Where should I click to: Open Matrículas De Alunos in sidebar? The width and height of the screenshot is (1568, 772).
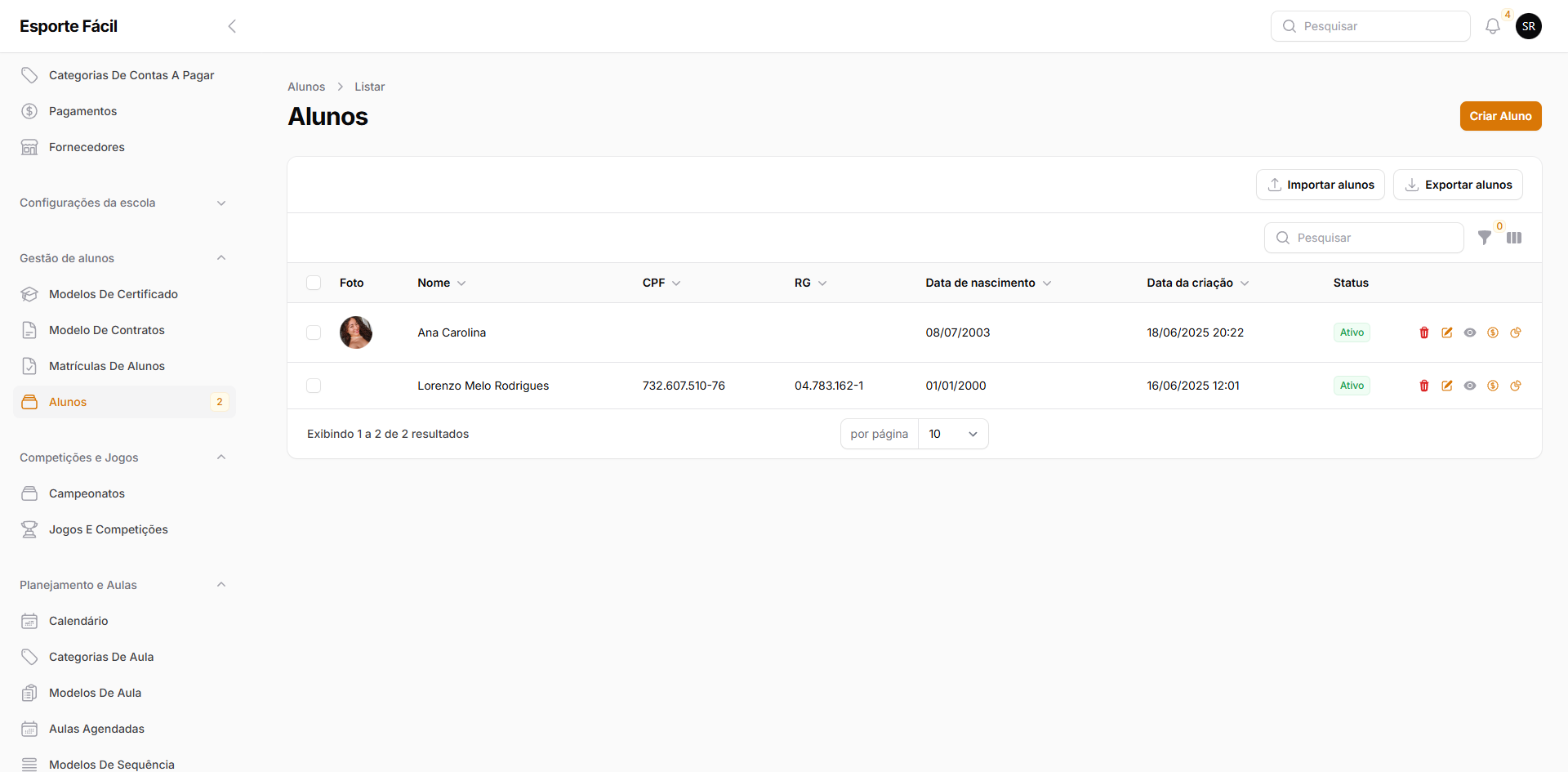click(107, 366)
